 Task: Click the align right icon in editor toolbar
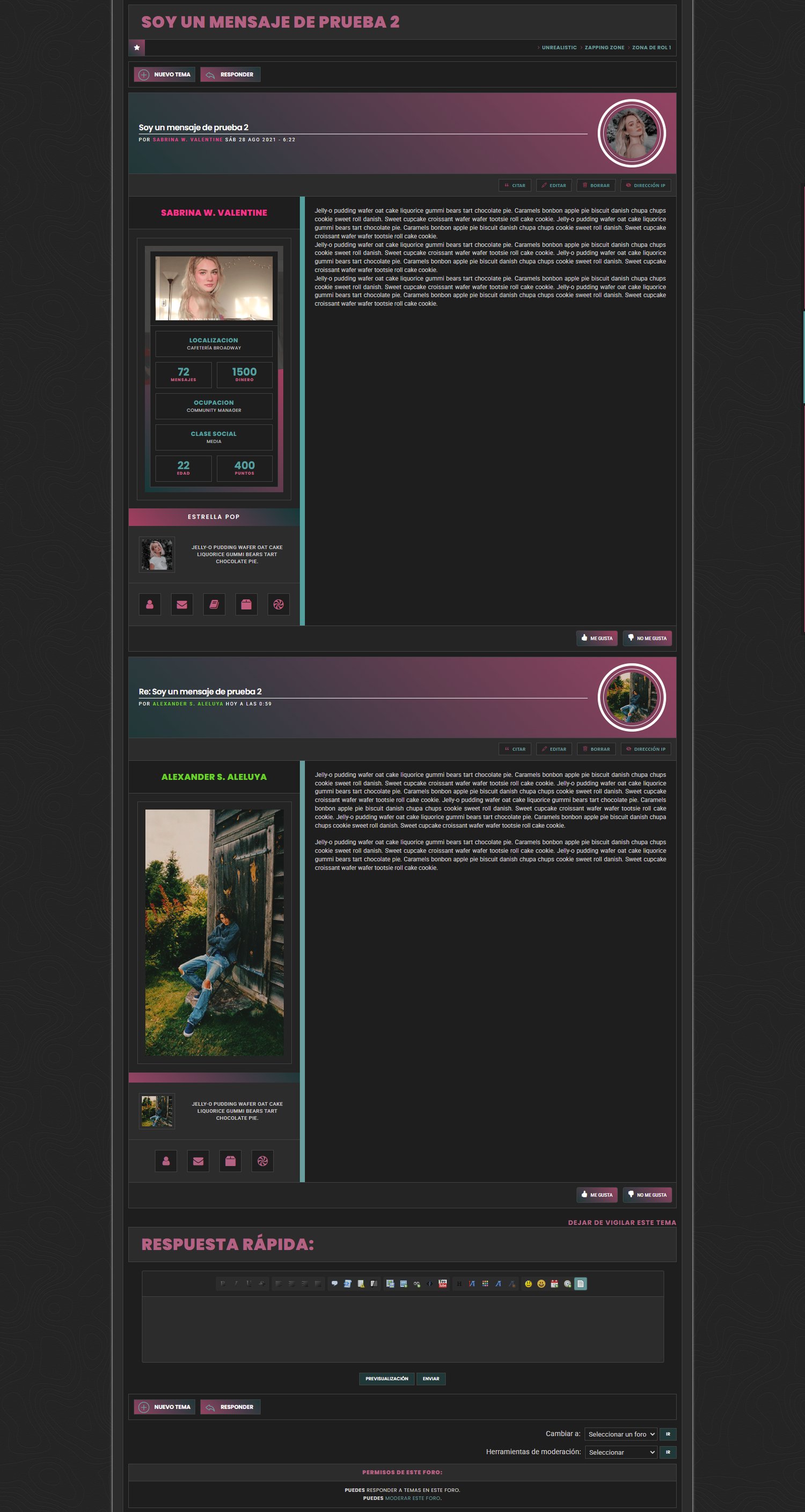[x=305, y=1284]
